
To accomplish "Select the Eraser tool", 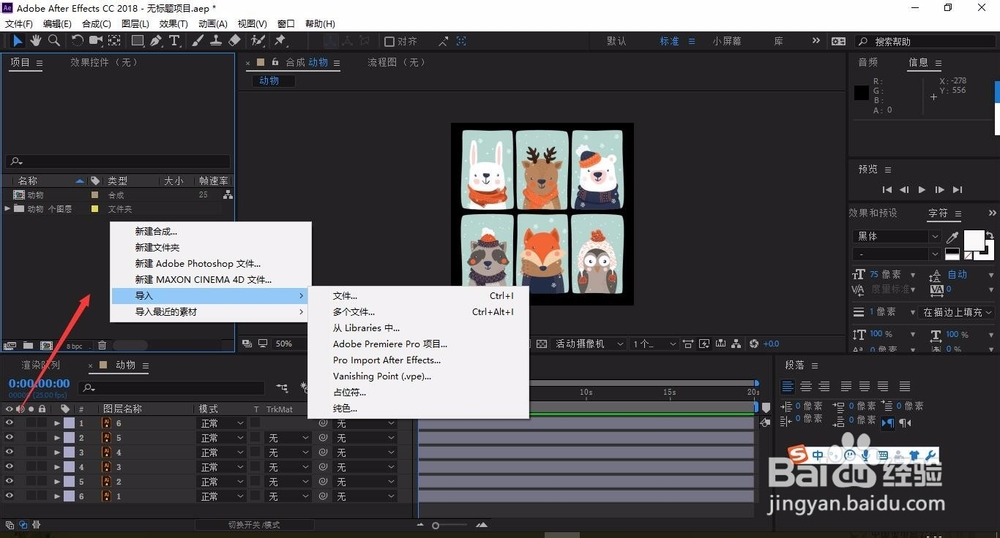I will tap(234, 41).
